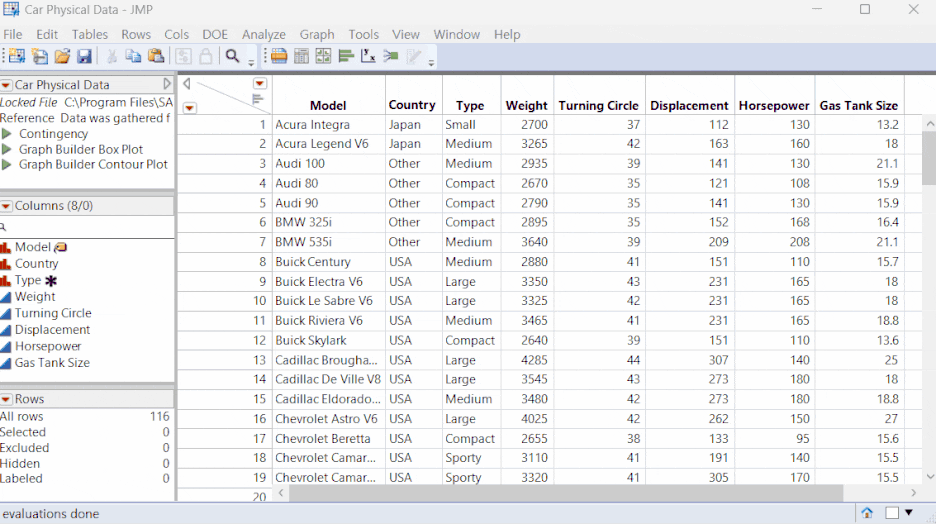Click the Fit Y by X icon

click(368, 56)
